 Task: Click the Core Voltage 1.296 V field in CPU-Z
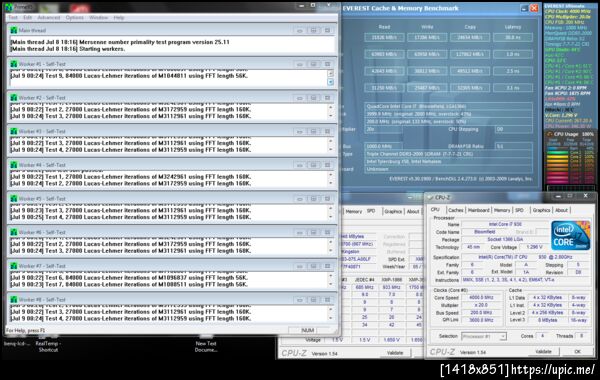534,247
